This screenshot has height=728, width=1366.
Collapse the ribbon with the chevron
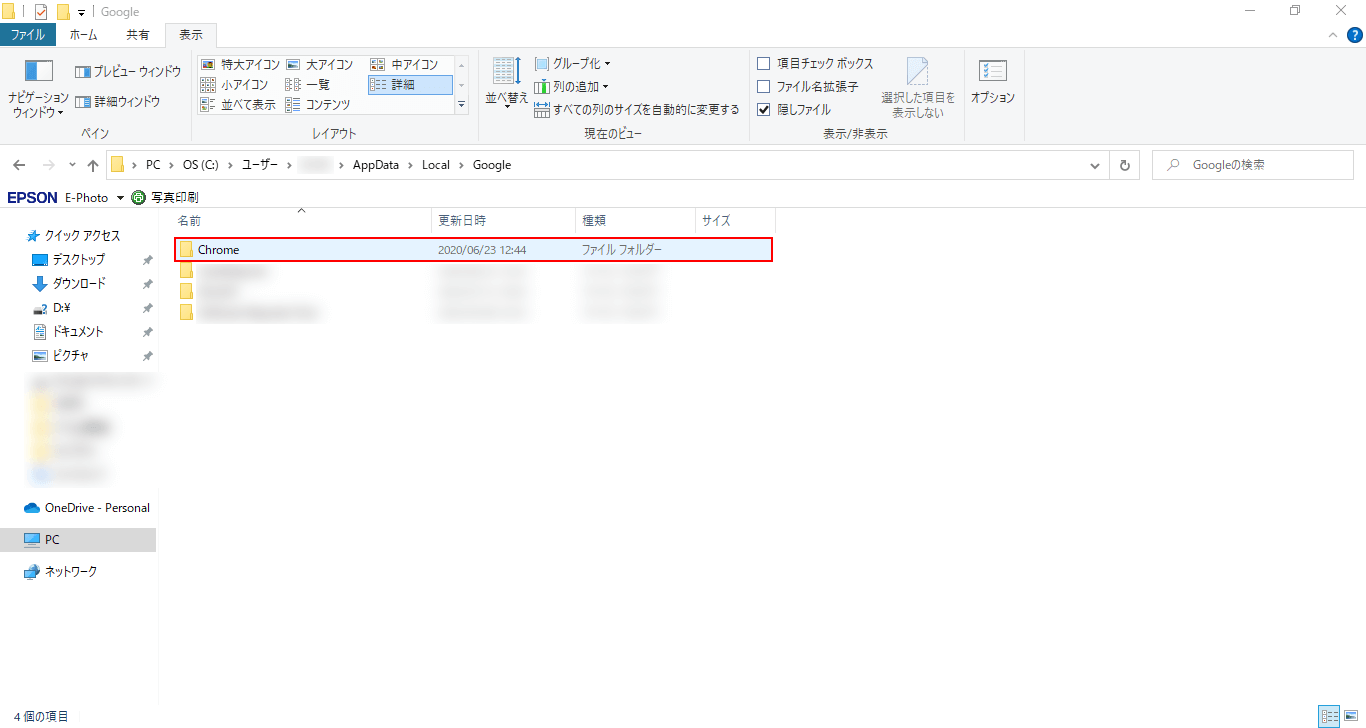(x=1332, y=35)
